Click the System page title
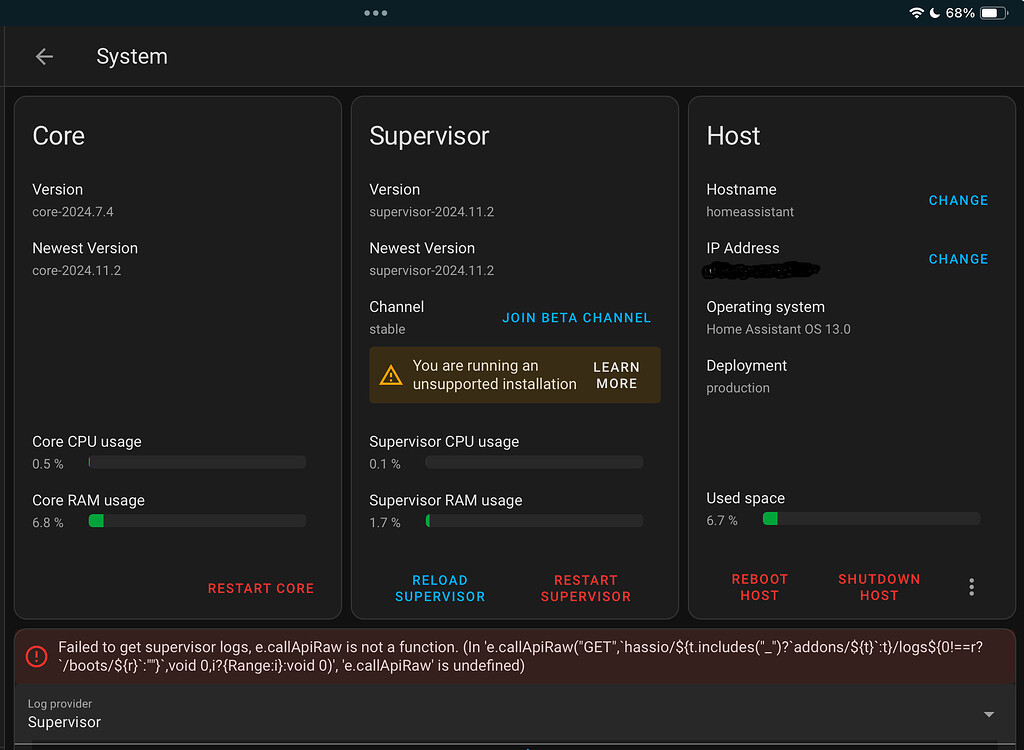The image size is (1024, 750). 132,57
